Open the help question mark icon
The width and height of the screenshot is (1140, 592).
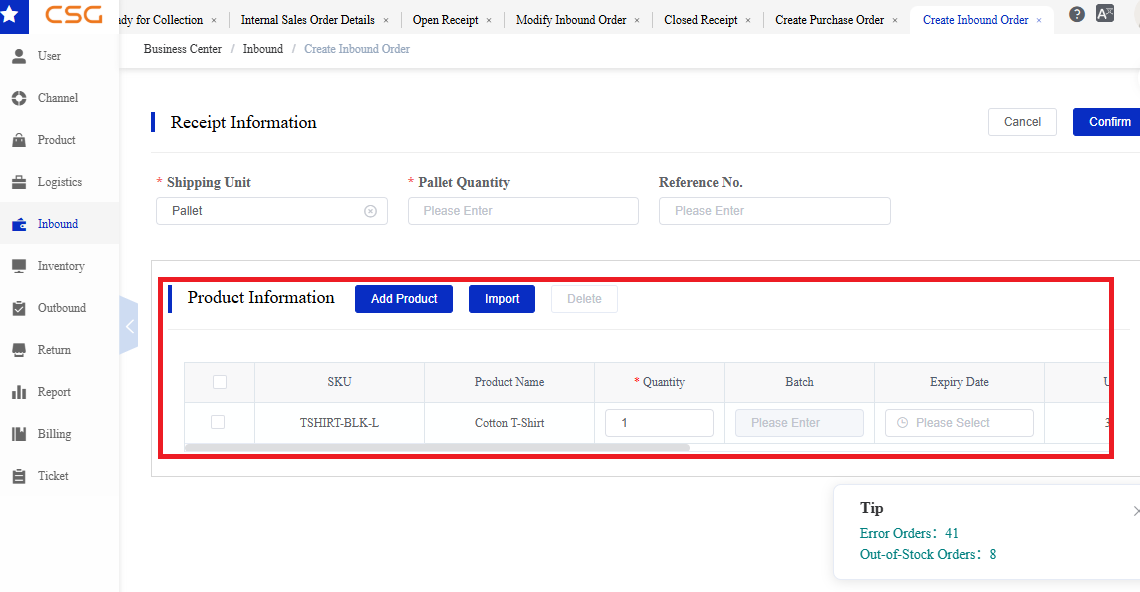[1077, 14]
